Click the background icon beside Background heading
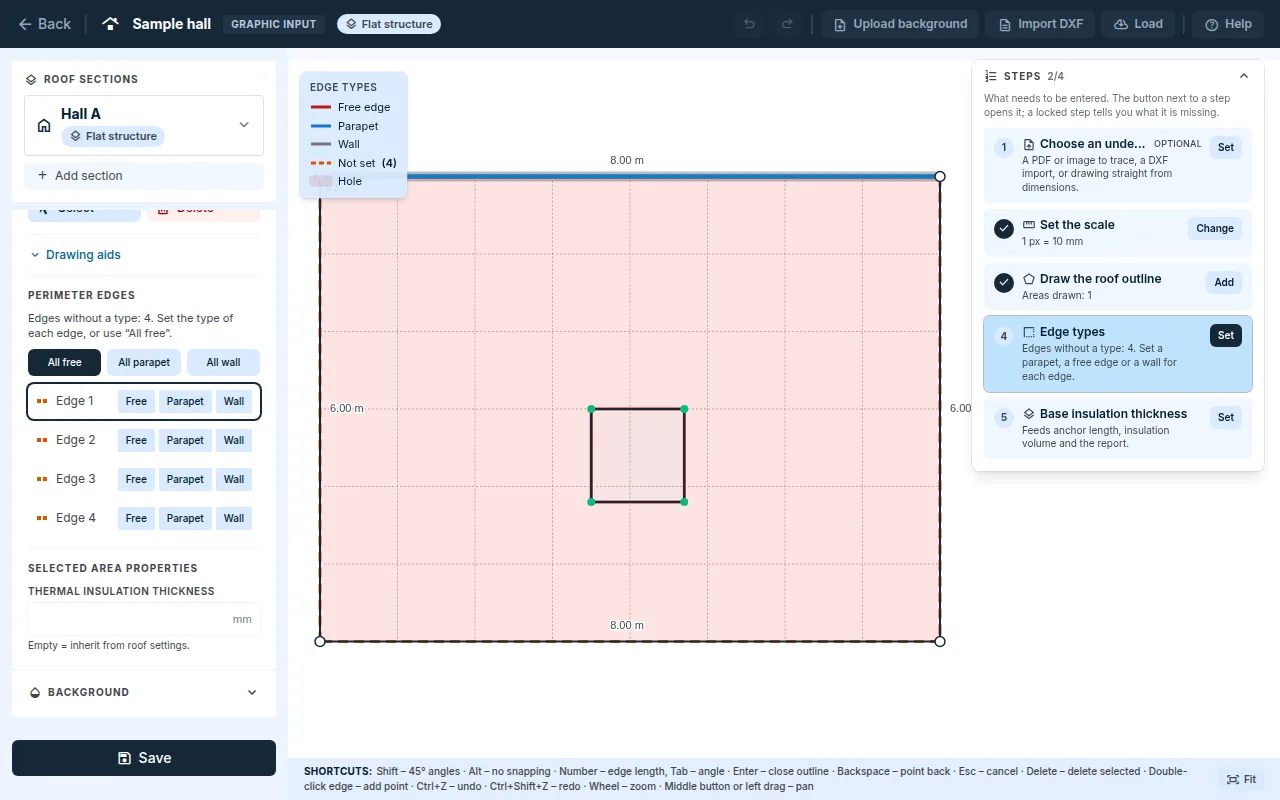Viewport: 1280px width, 800px height. 35,692
